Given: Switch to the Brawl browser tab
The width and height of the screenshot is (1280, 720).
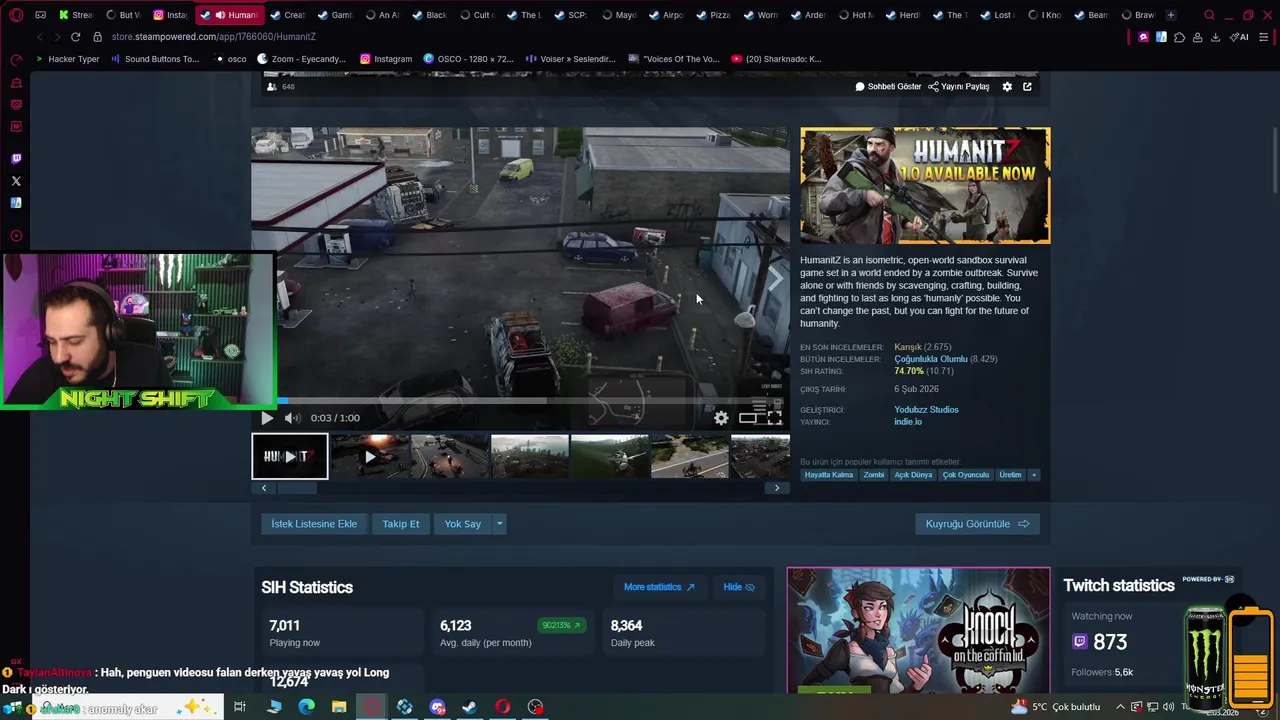Looking at the screenshot, I should point(1138,15).
